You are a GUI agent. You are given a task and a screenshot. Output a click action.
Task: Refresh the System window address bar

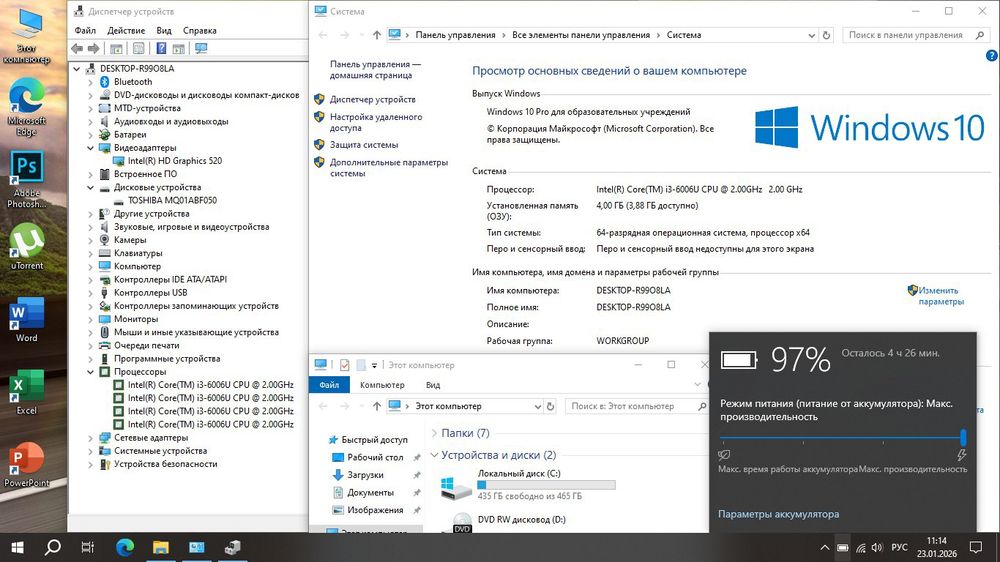[827, 35]
